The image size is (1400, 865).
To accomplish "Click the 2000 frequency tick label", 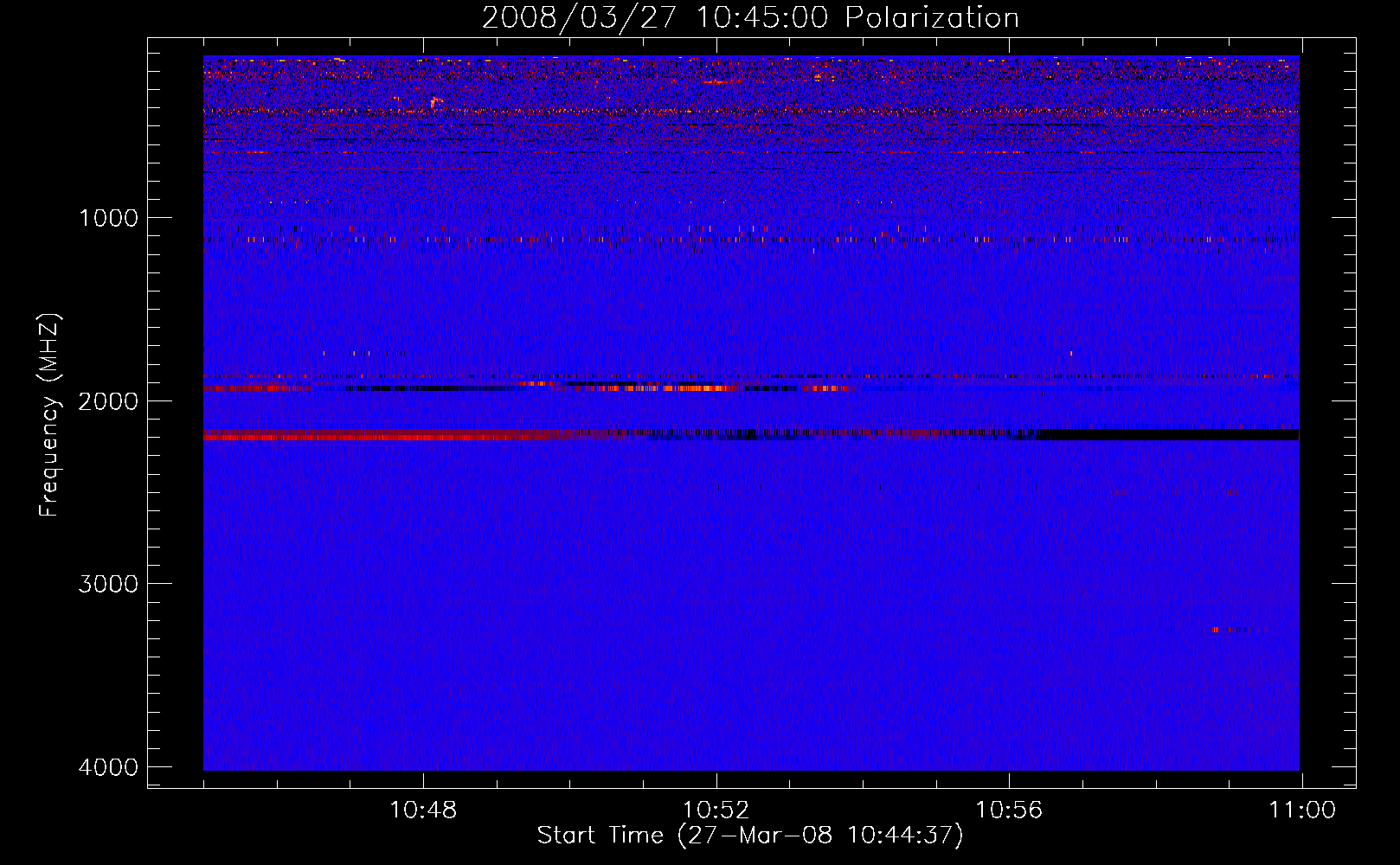I will pyautogui.click(x=108, y=400).
